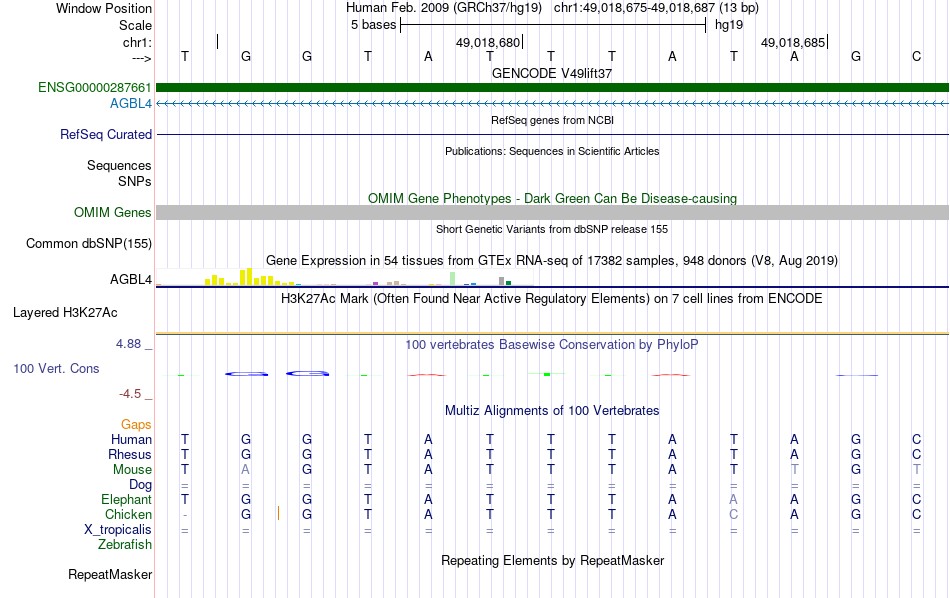The width and height of the screenshot is (950, 598).
Task: Open Short Genetic Variants from dbSNP title
Action: pos(552,229)
